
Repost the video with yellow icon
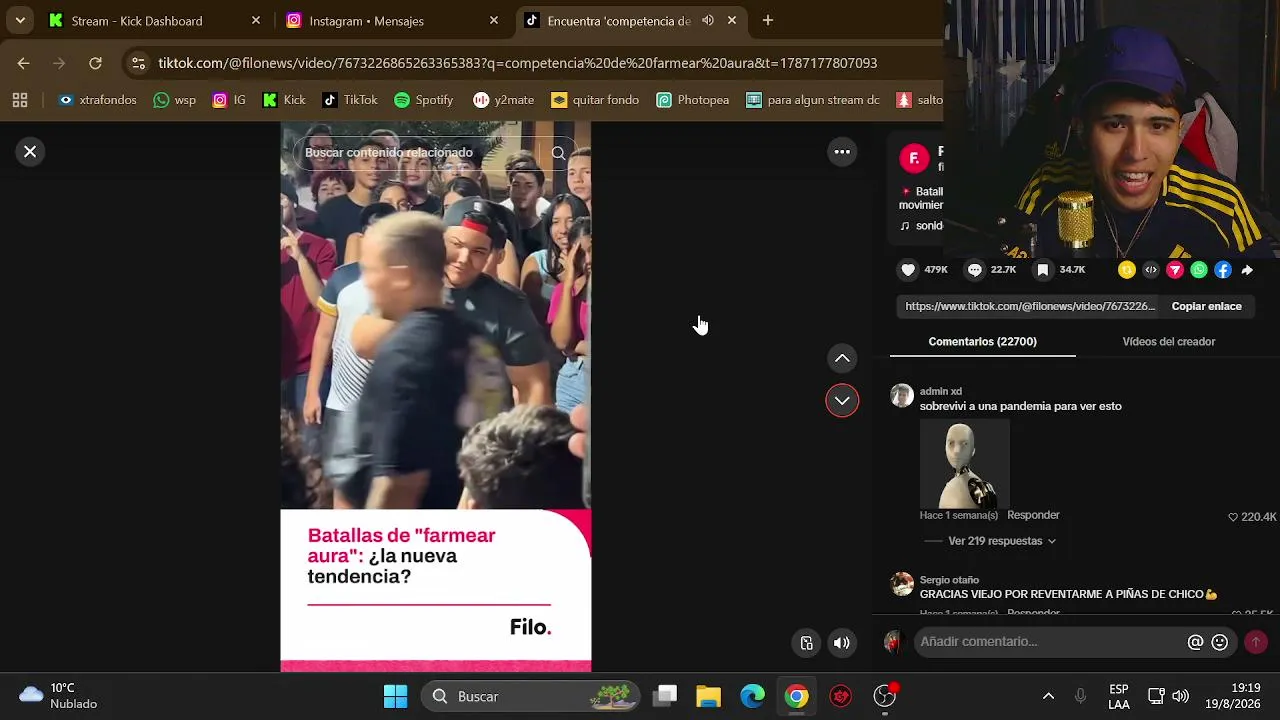coord(1127,270)
